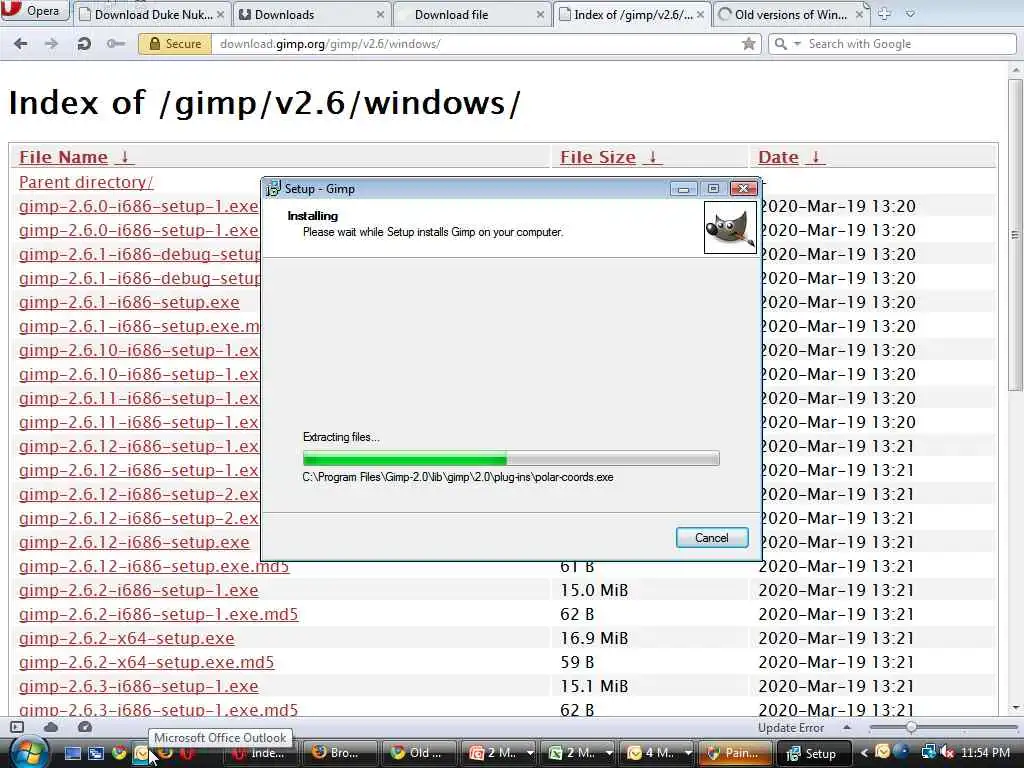Open the closed tabs dropdown arrow
1024x768 pixels.
pos(910,14)
